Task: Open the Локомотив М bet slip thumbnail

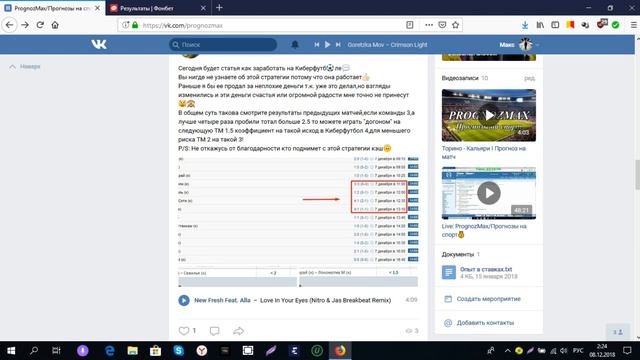Action: click(358, 277)
